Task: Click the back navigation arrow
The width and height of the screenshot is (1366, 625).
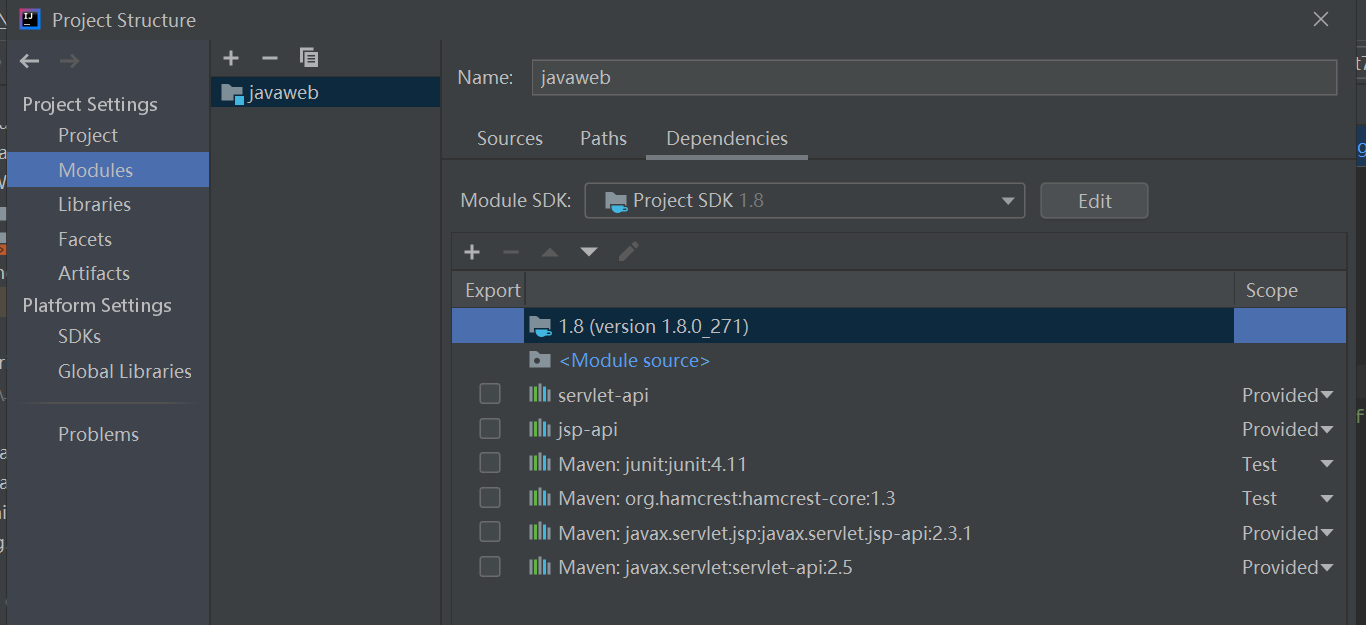Action: click(x=29, y=60)
